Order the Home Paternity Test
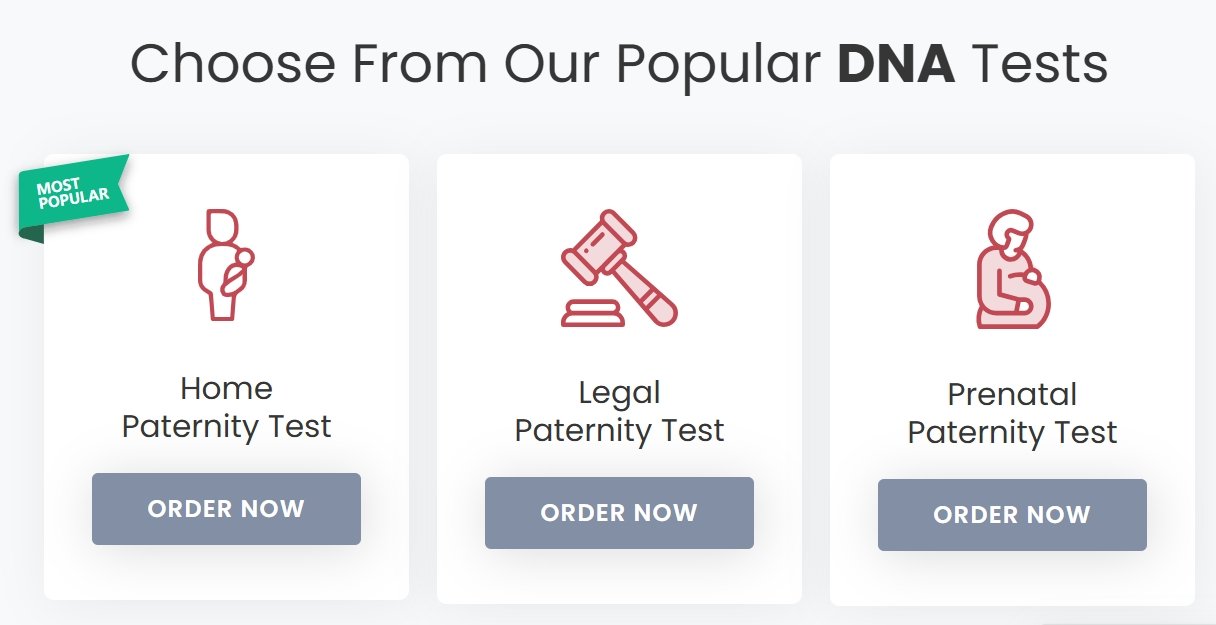1216x625 pixels. pyautogui.click(x=226, y=509)
